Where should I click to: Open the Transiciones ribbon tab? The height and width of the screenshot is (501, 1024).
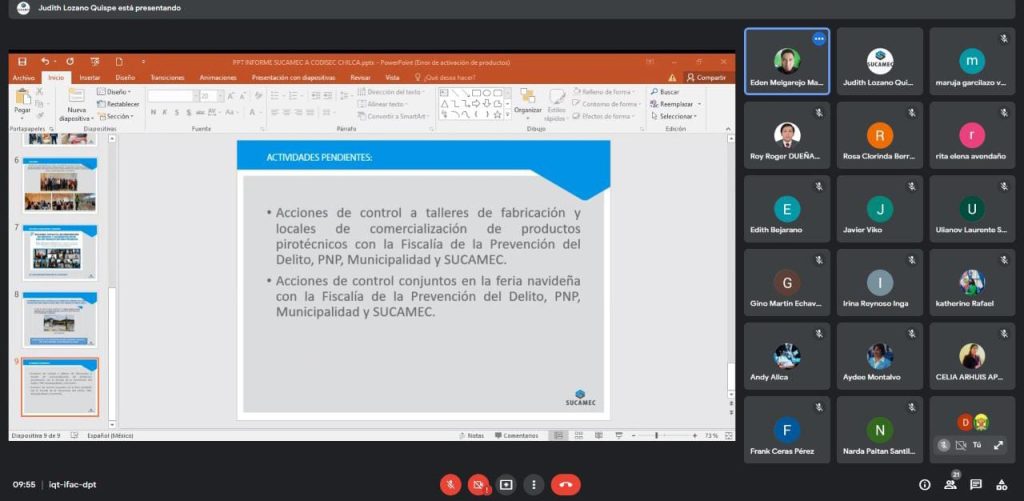[167, 77]
